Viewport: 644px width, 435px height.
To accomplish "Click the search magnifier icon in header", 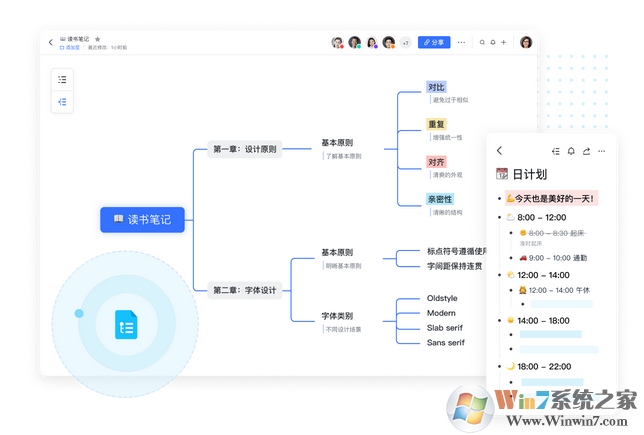I will (x=482, y=42).
